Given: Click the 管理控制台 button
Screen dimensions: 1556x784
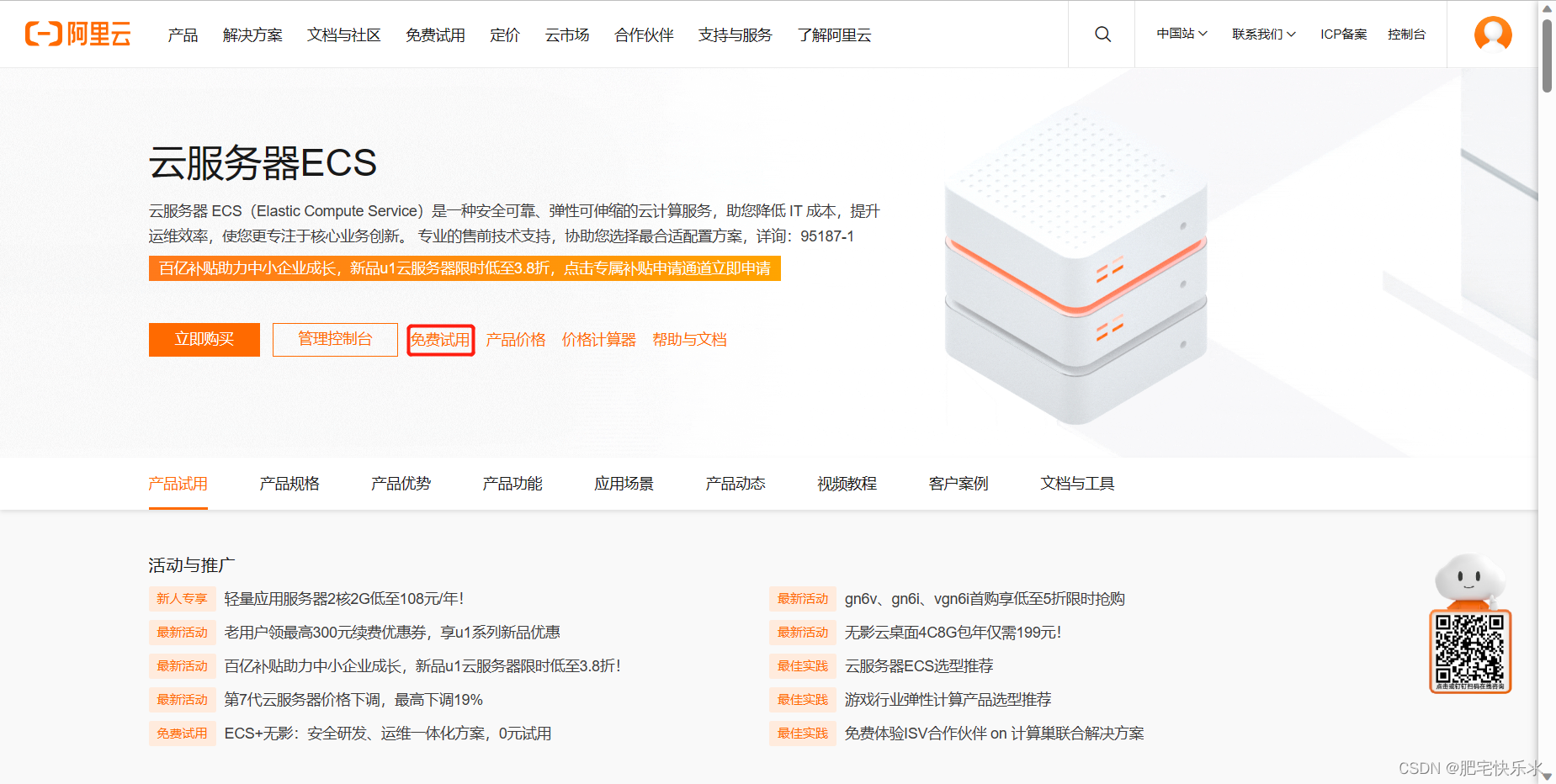Looking at the screenshot, I should point(335,340).
